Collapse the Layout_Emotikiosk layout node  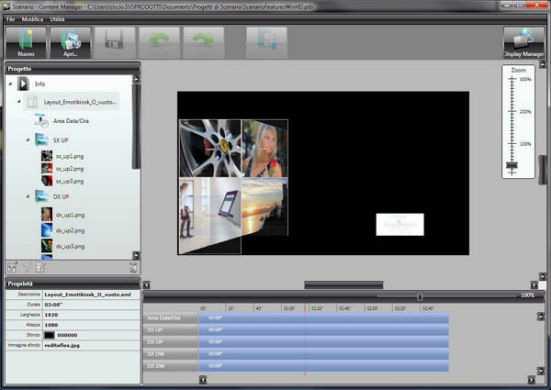click(x=19, y=102)
